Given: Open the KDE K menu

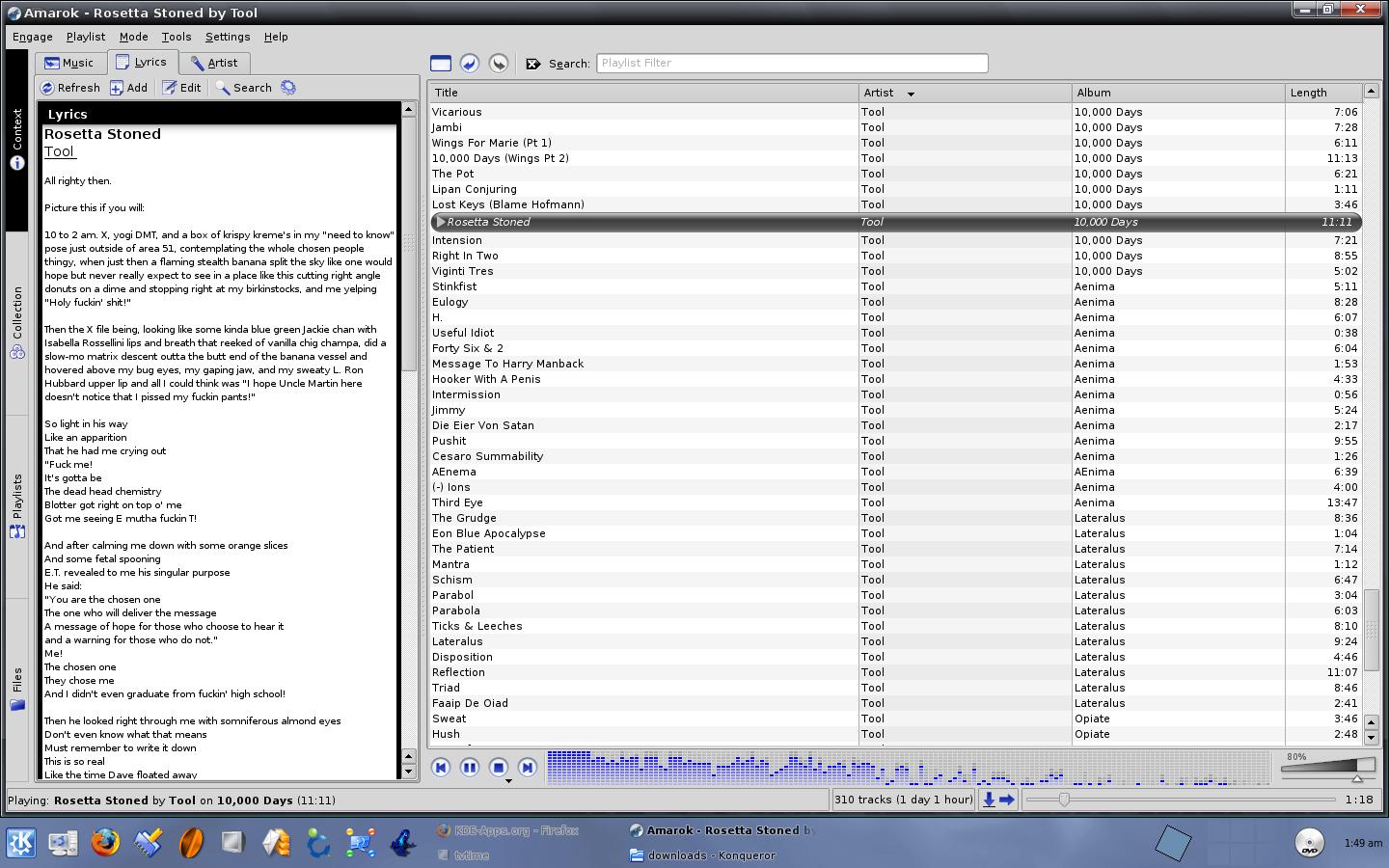Looking at the screenshot, I should pyautogui.click(x=21, y=842).
